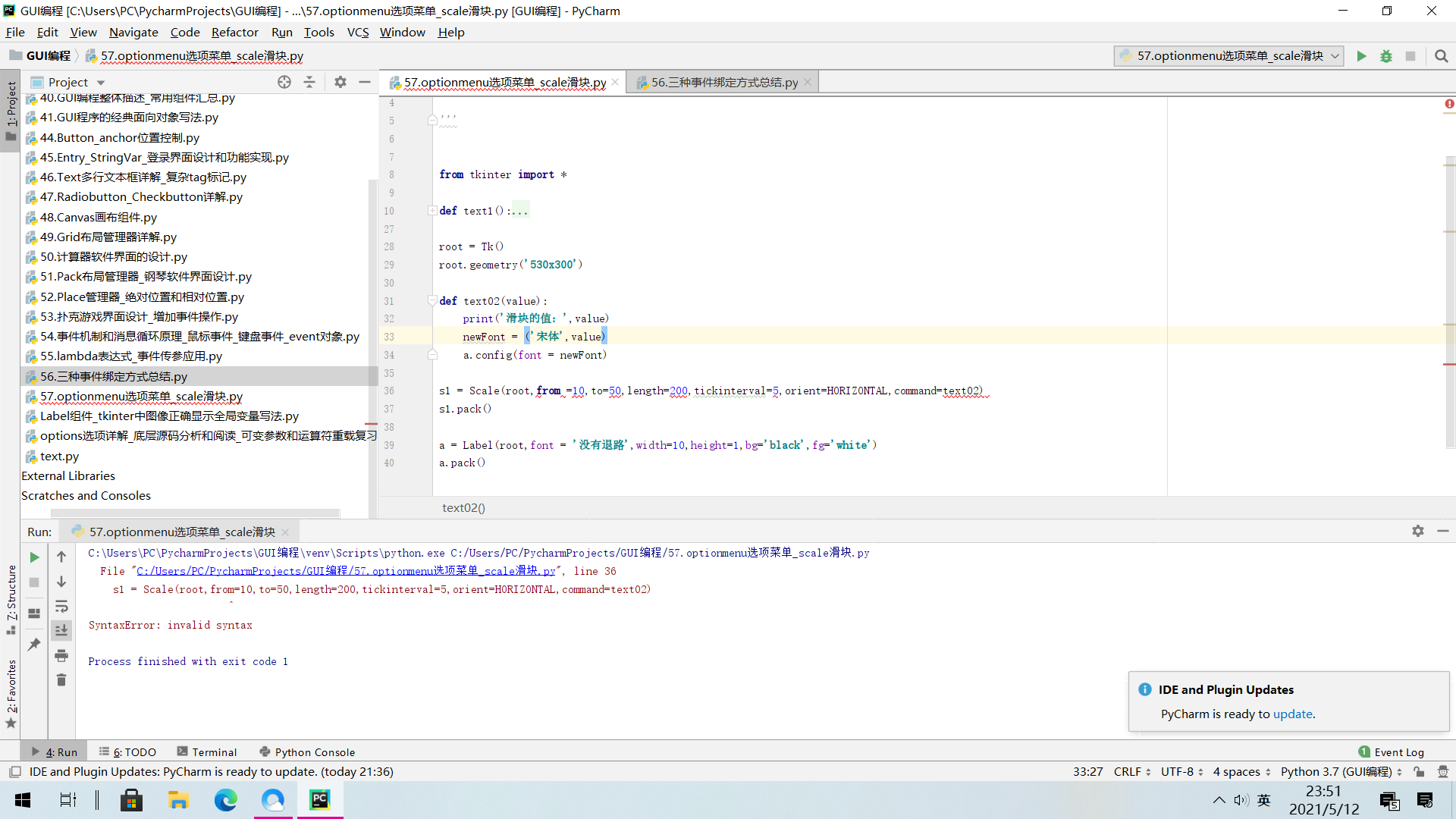Click Project panel horizontal scrollbar
The image size is (1456, 819).
click(x=195, y=513)
